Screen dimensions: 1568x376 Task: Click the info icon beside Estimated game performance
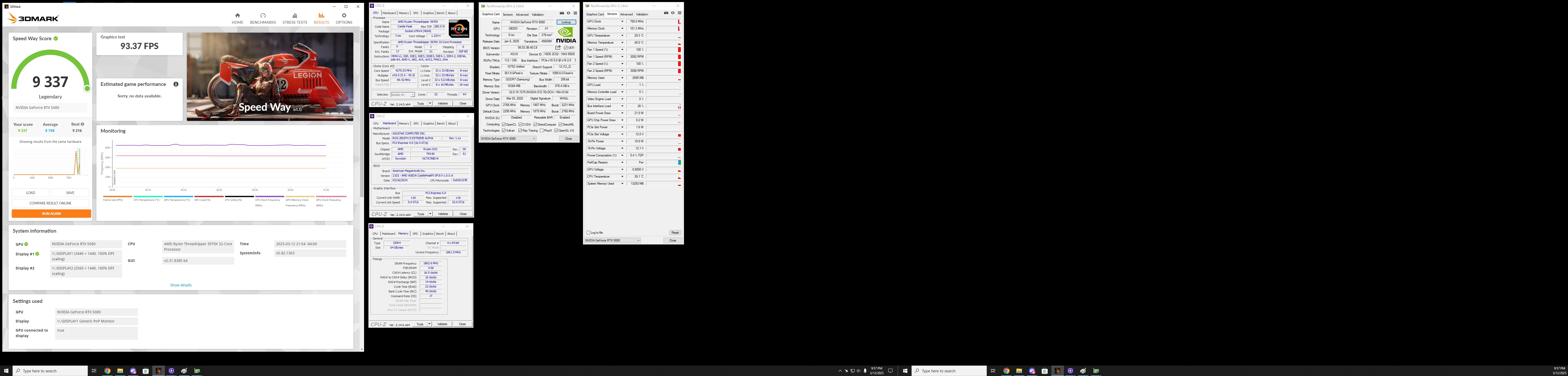[x=176, y=84]
